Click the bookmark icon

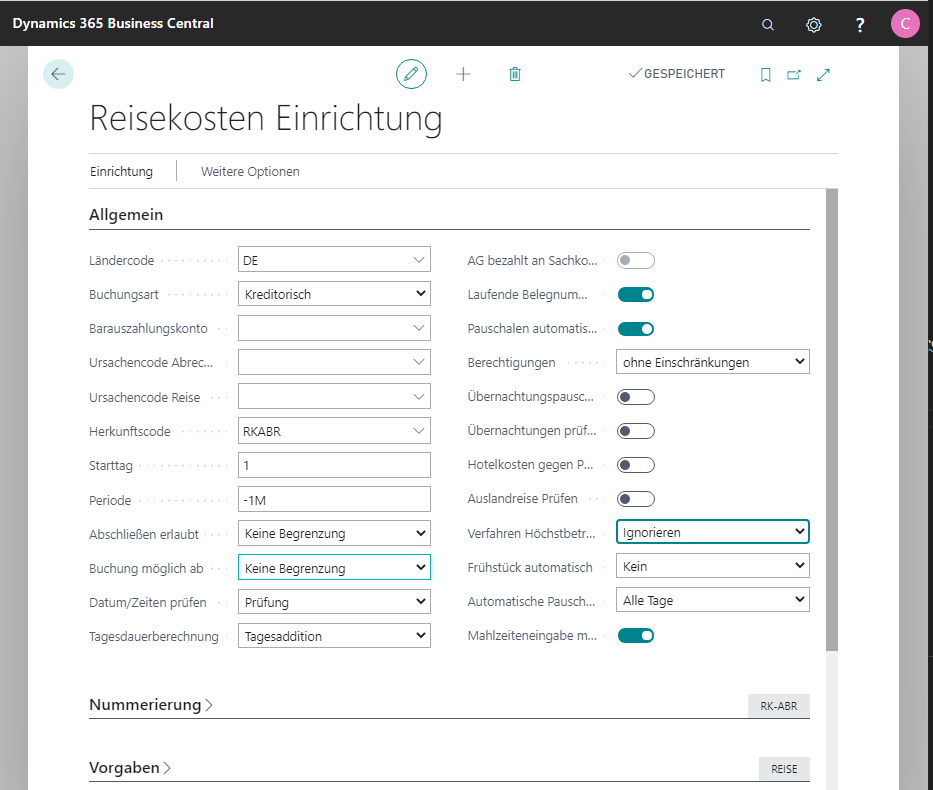(x=766, y=75)
